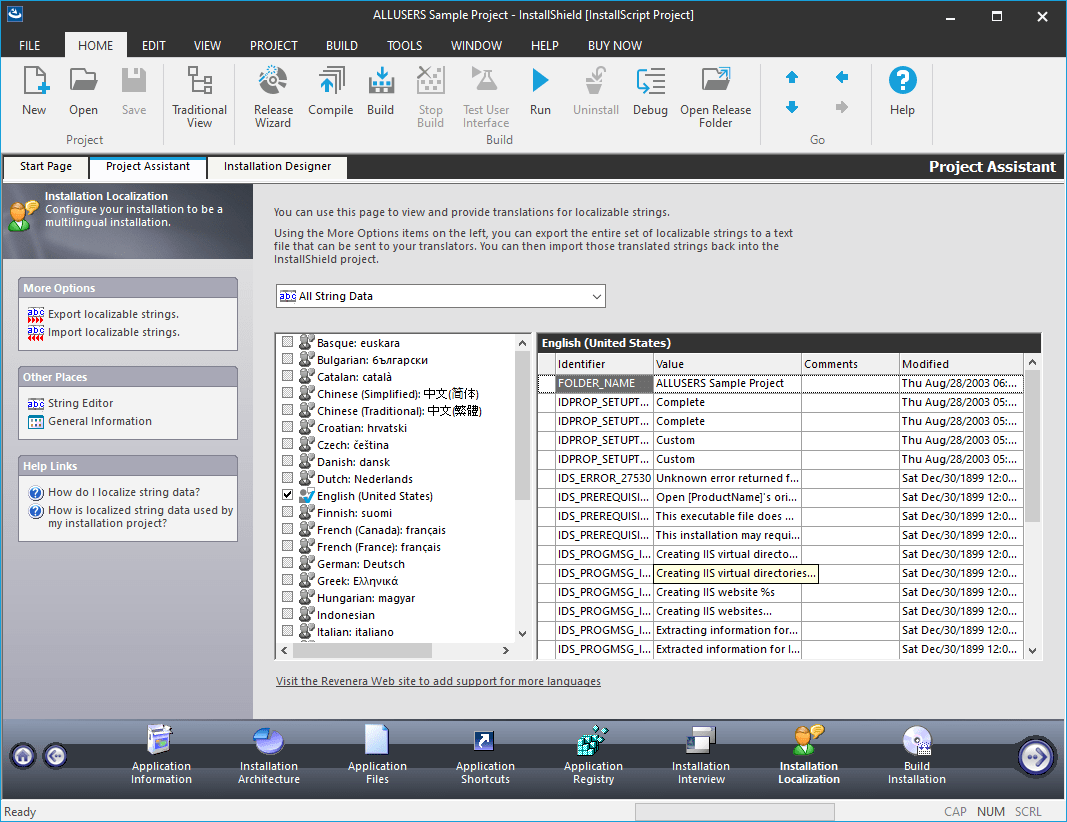1067x822 pixels.
Task: Check the French (France): français language
Action: point(287,547)
